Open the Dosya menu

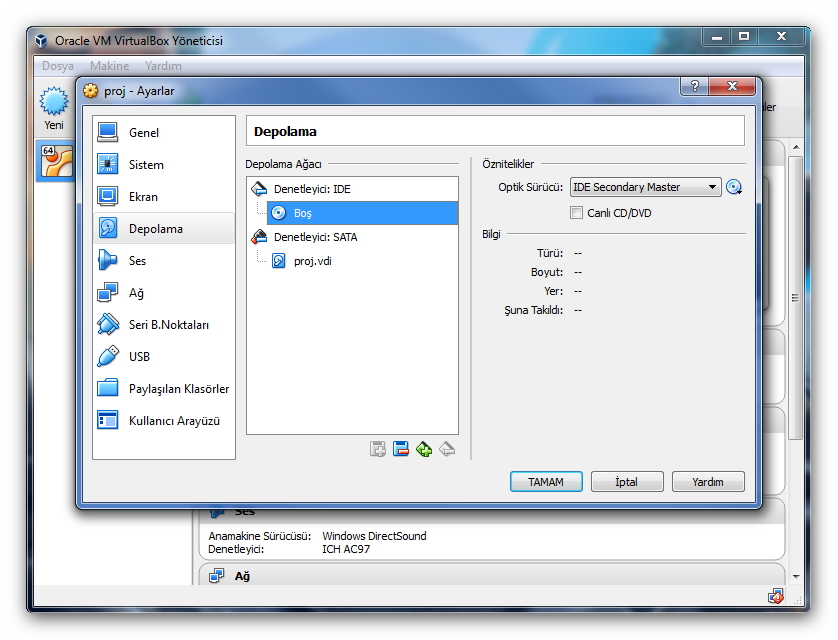pos(58,66)
